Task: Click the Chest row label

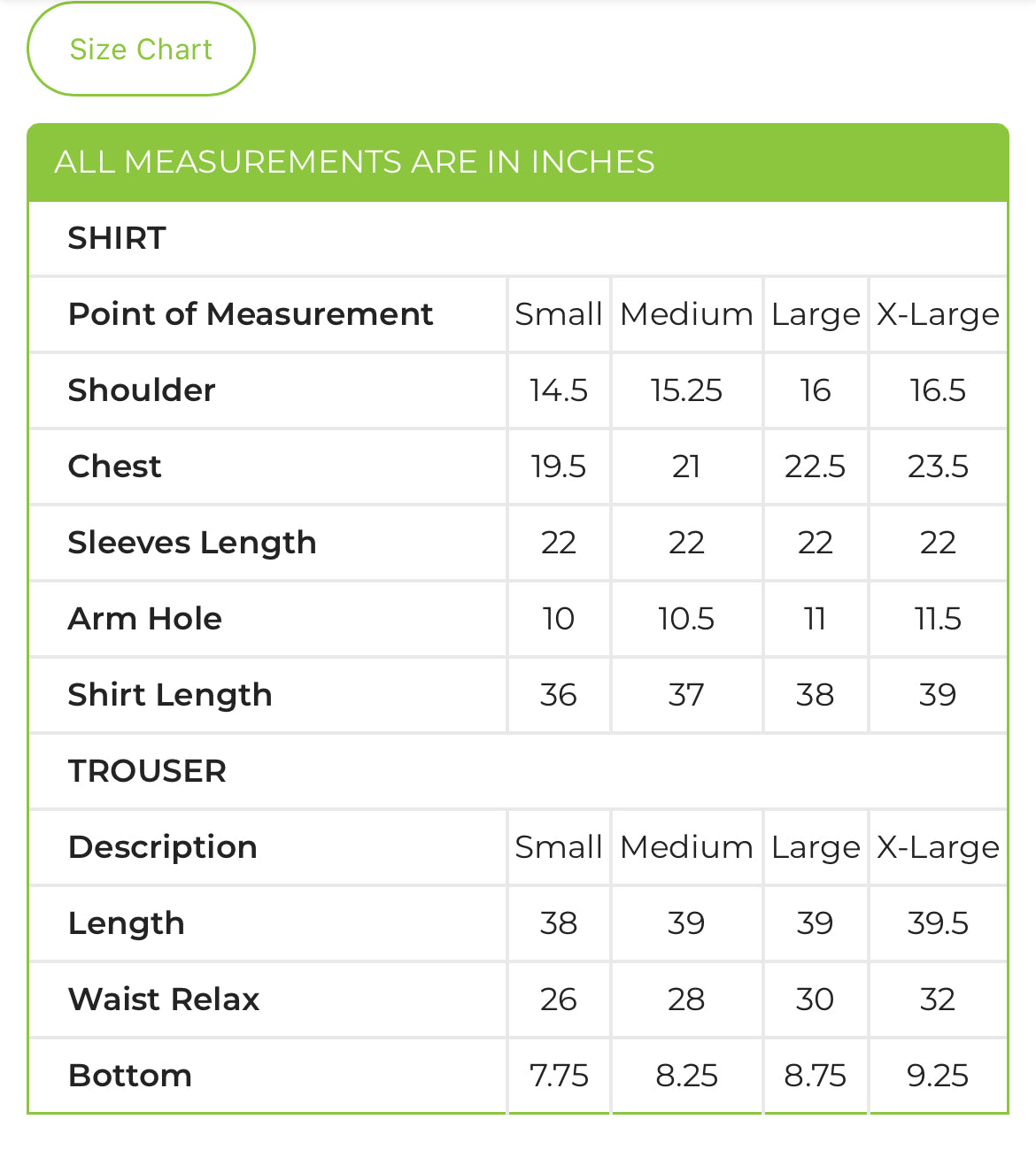Action: [115, 467]
